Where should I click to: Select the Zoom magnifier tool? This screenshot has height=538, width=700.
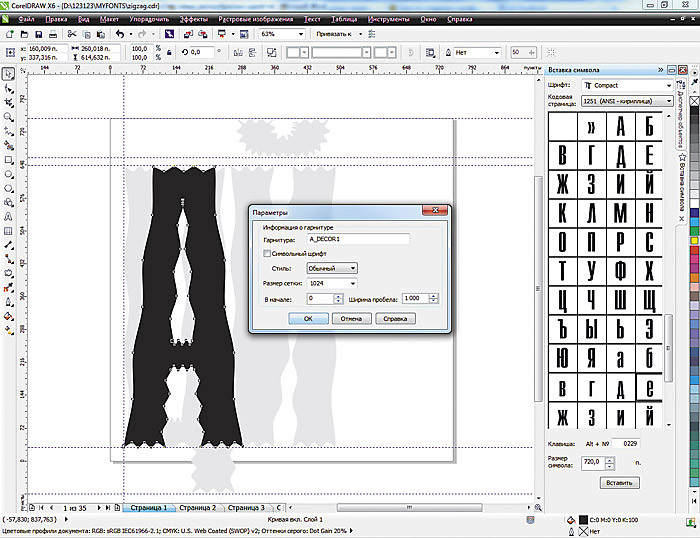tap(8, 116)
